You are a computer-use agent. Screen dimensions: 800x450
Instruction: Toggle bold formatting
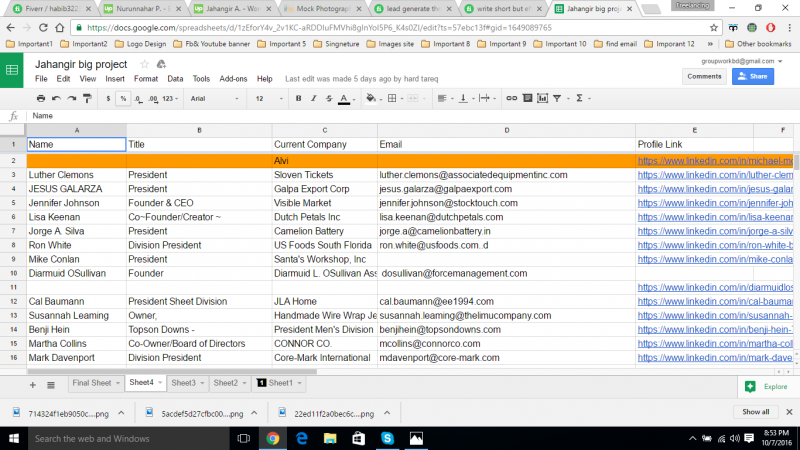pyautogui.click(x=298, y=98)
